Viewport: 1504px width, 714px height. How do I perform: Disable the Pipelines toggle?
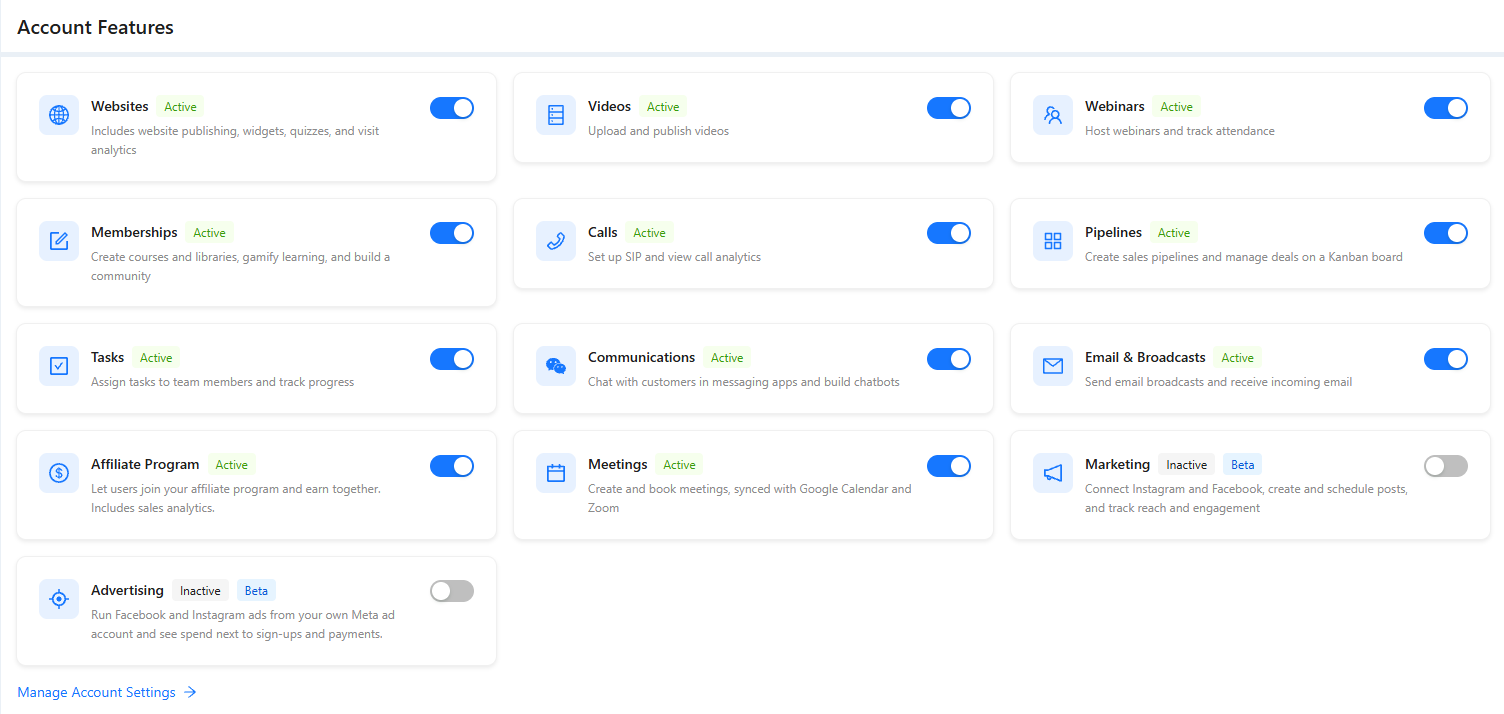tap(1446, 233)
